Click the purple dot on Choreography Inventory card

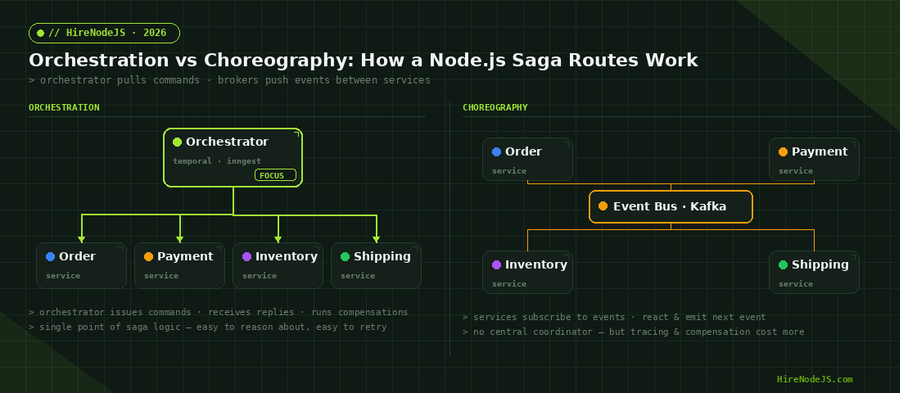point(496,265)
